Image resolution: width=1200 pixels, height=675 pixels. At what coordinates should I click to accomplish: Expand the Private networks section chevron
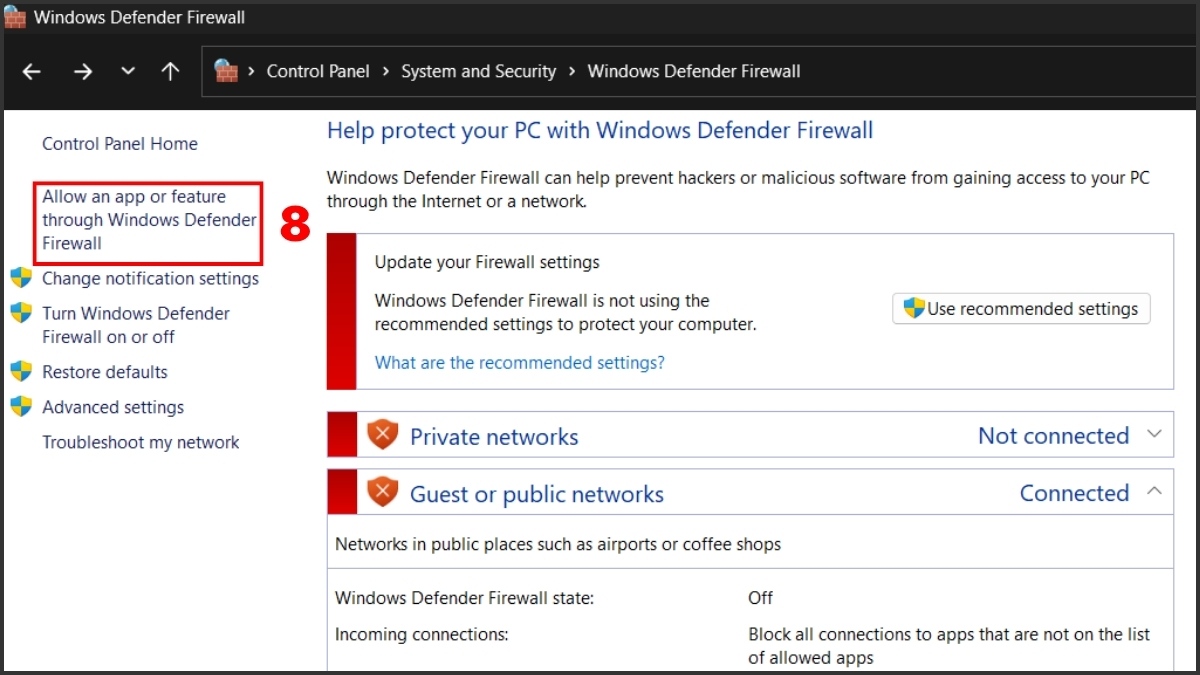click(1154, 435)
